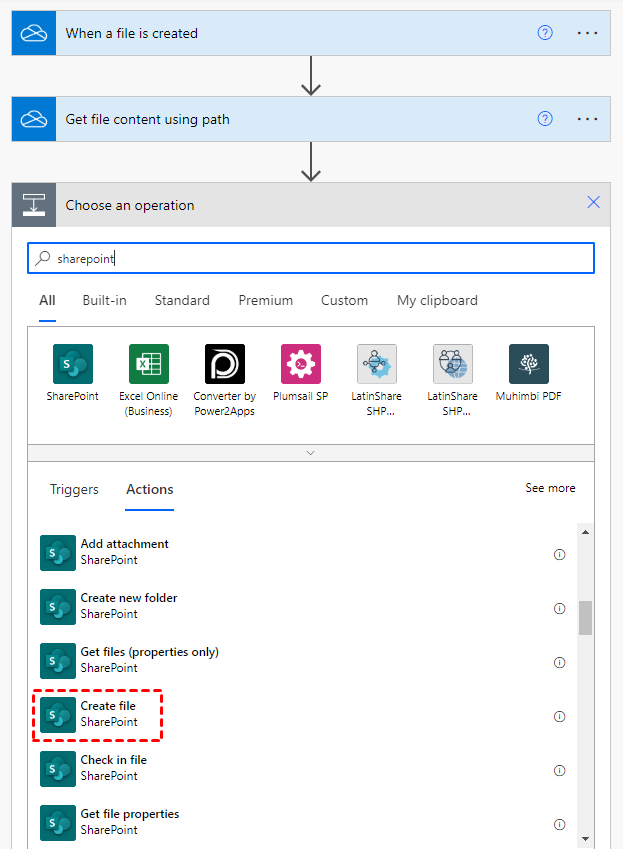Switch to the Premium tab
The width and height of the screenshot is (623, 849).
(x=265, y=301)
